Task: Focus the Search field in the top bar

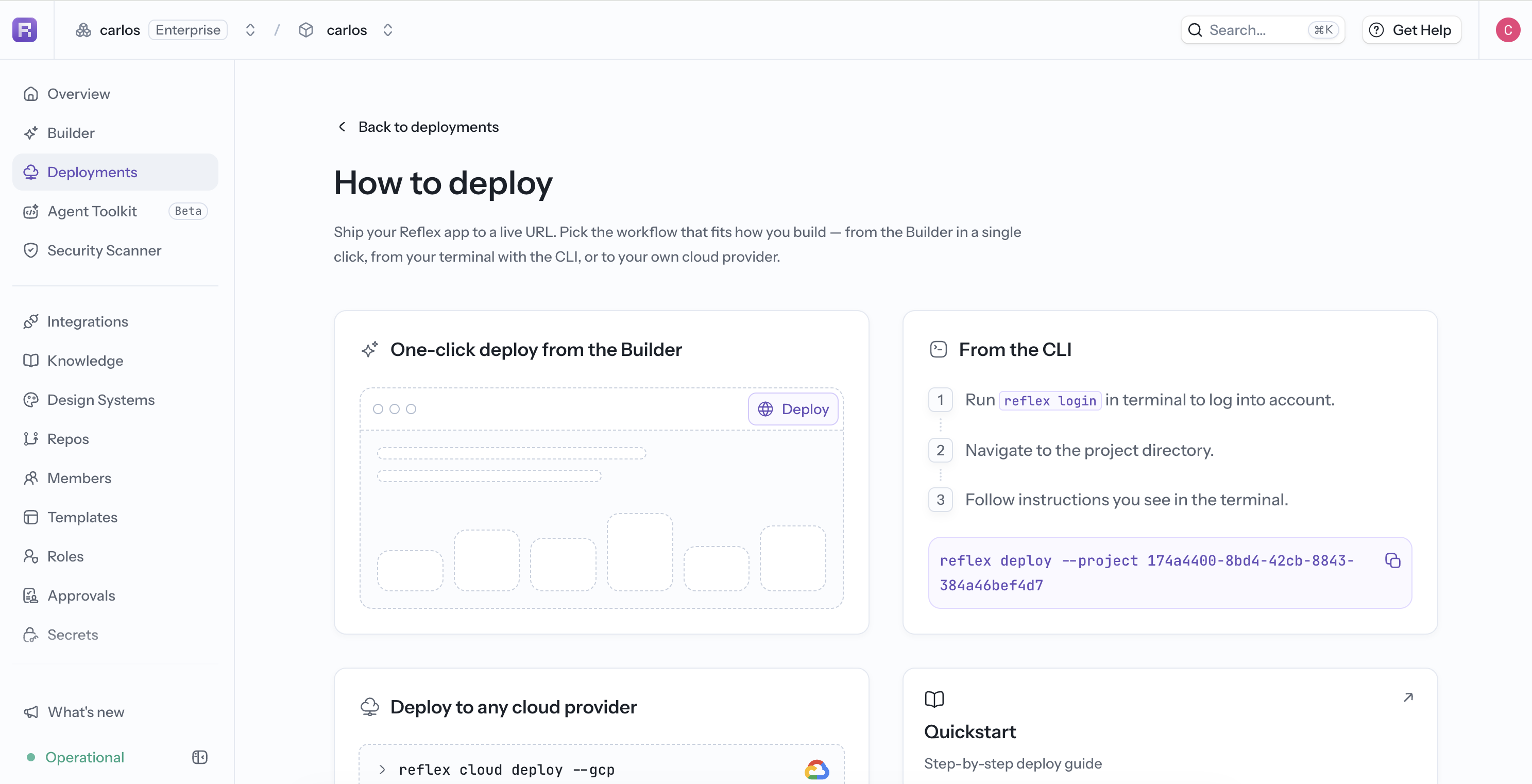Action: 1263,30
